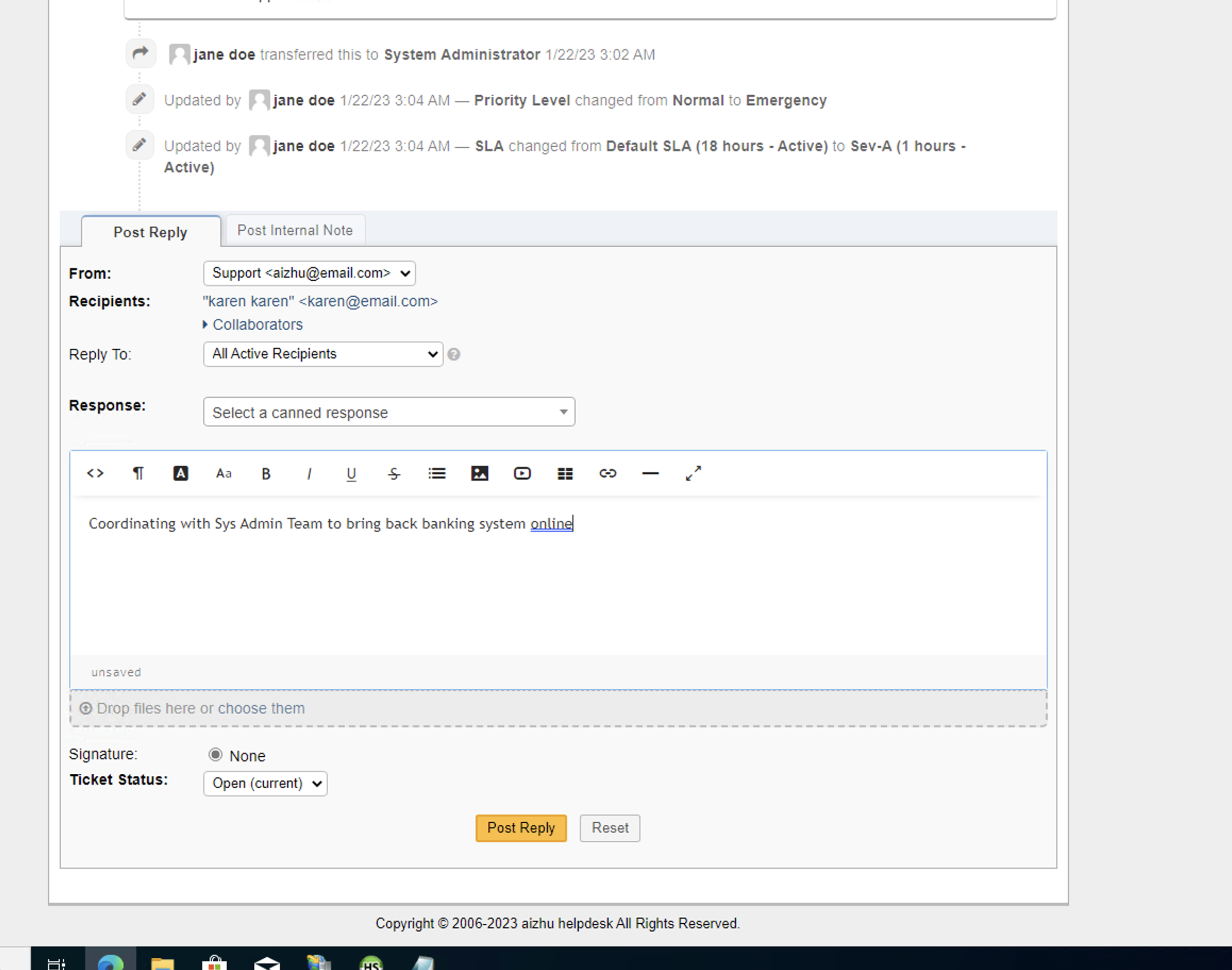Insert an image via toolbar icon
The width and height of the screenshot is (1232, 970).
(479, 473)
